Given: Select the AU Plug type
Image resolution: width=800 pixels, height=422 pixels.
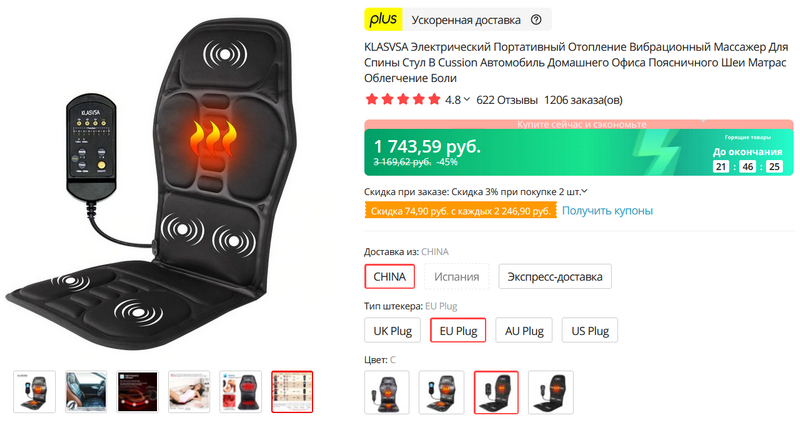Looking at the screenshot, I should (x=524, y=331).
